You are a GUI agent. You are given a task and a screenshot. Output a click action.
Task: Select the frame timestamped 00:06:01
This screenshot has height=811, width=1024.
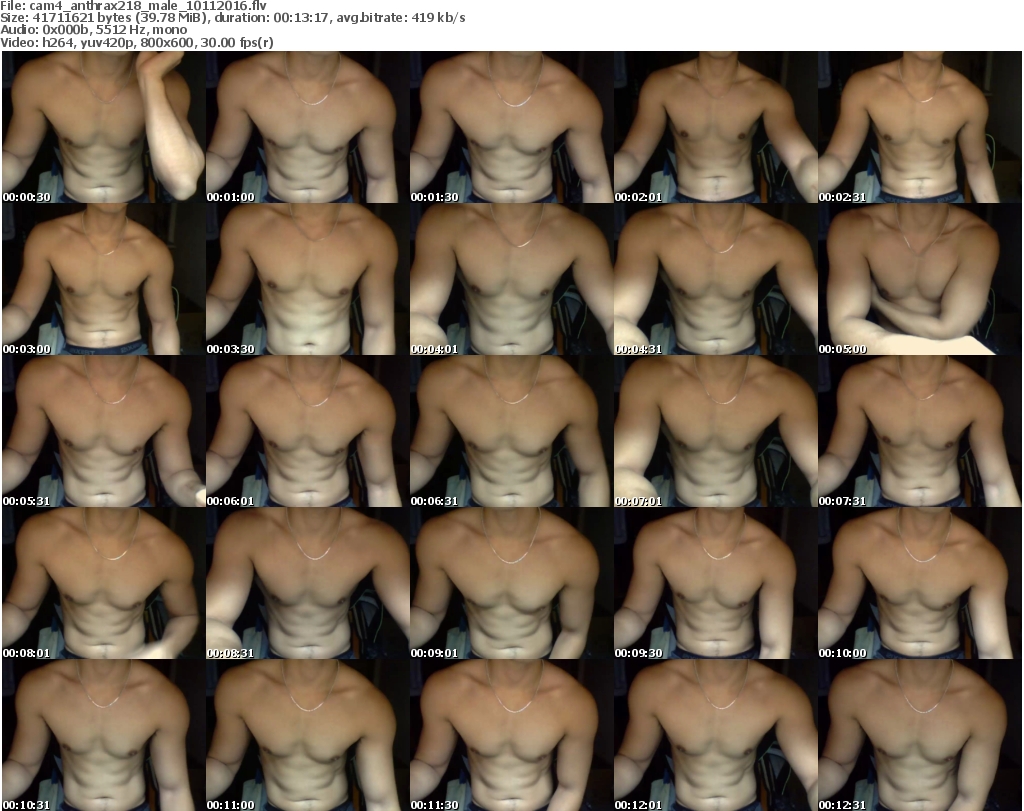click(308, 432)
